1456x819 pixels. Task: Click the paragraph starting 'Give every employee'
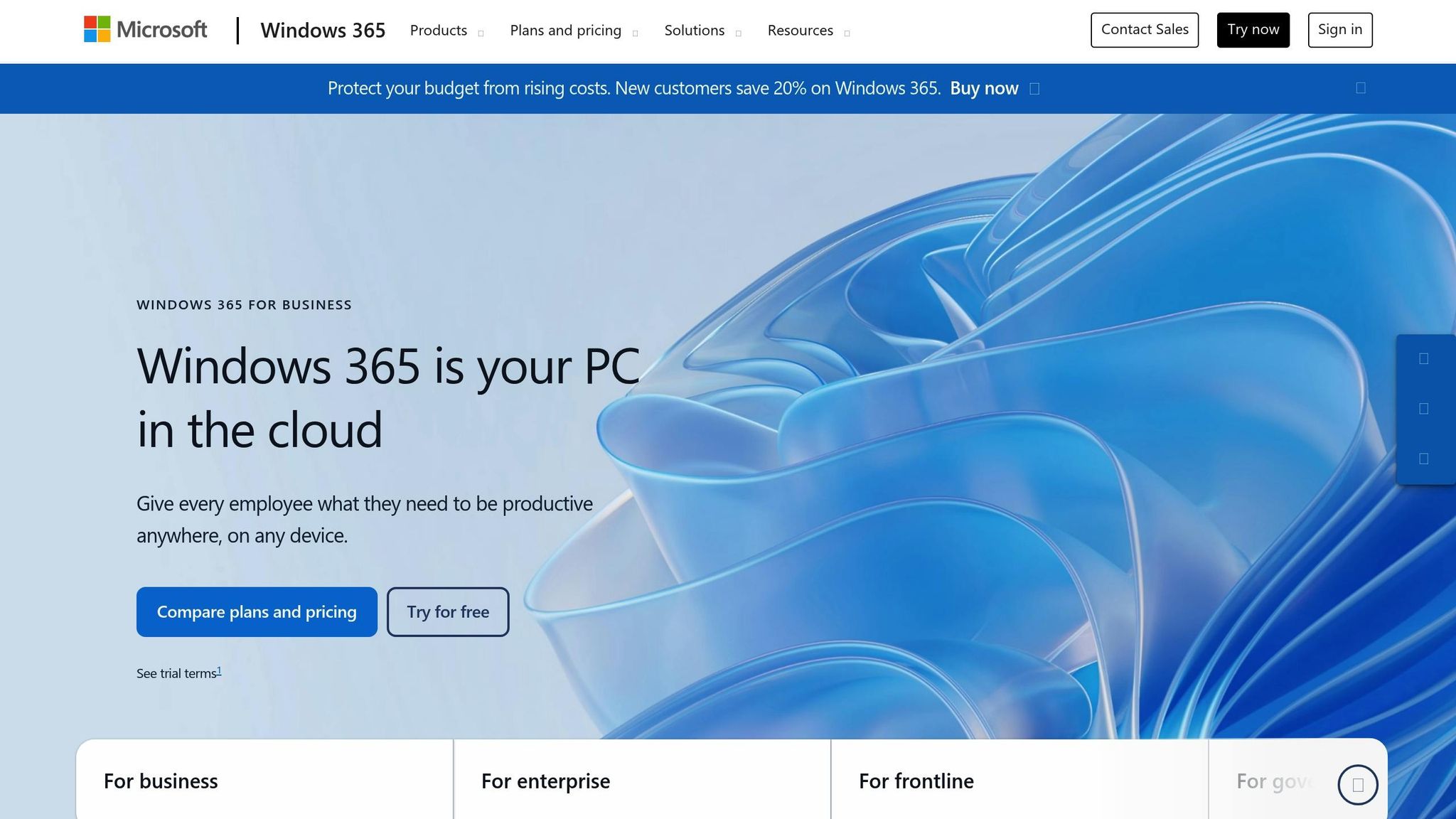point(364,519)
